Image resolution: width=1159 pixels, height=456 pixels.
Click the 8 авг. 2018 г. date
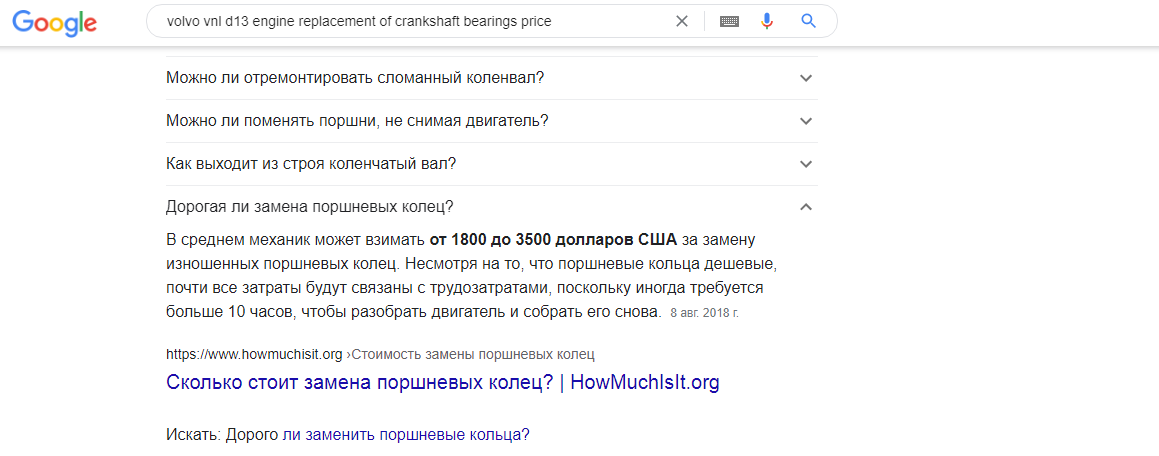pos(704,313)
